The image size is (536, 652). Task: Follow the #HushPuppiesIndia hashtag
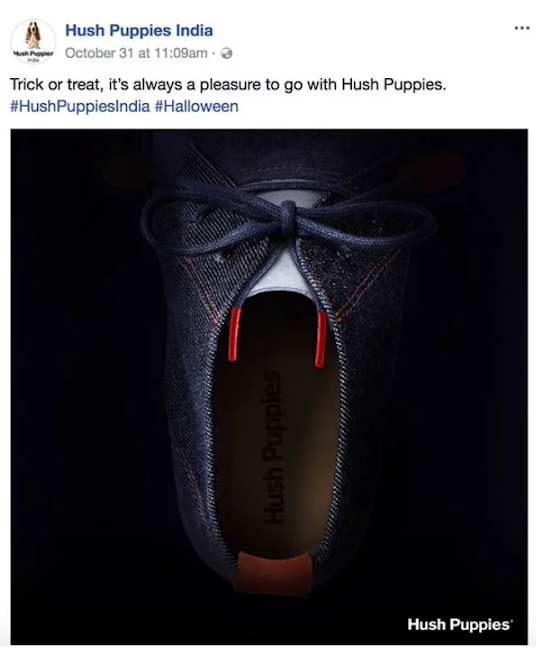tap(80, 106)
